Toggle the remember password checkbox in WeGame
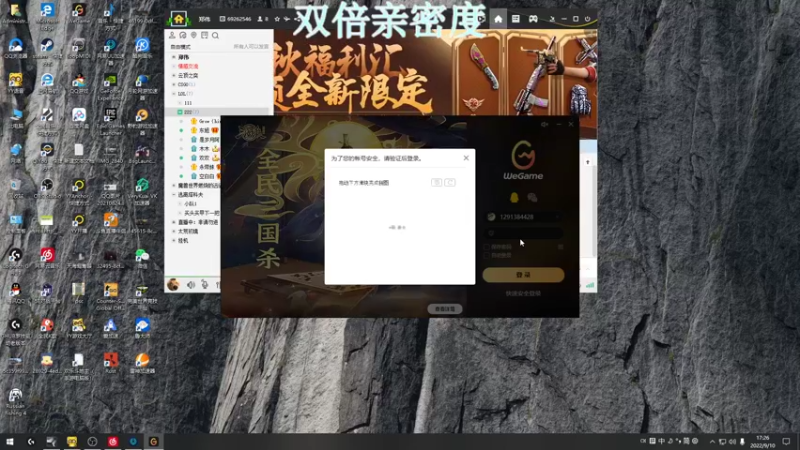The image size is (800, 450). click(x=486, y=246)
